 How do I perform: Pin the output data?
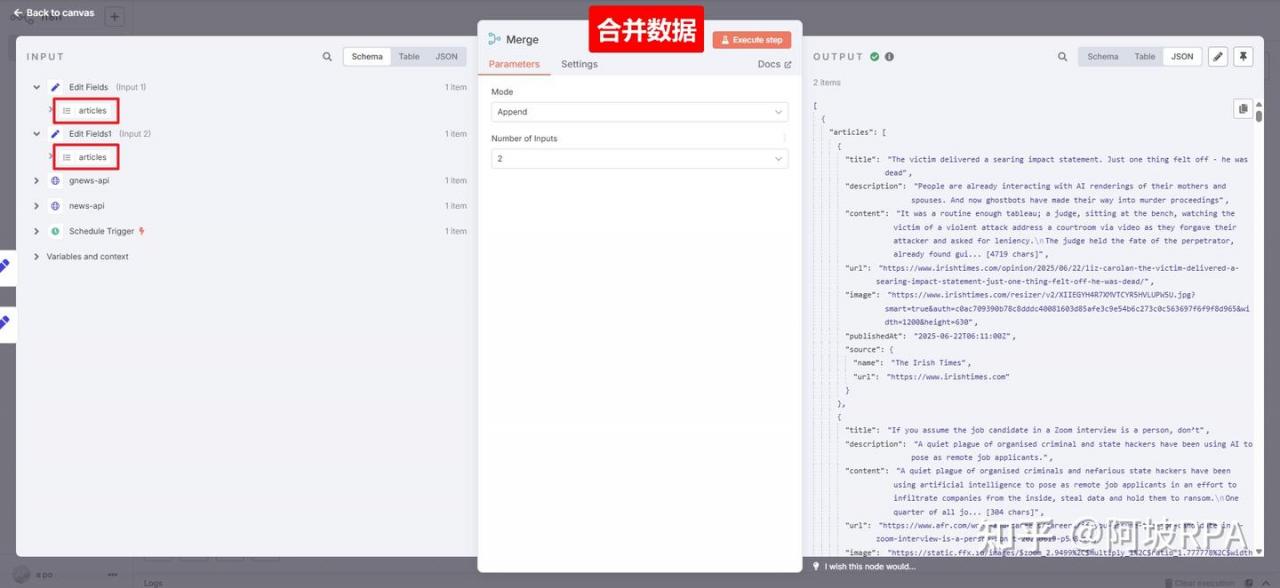(x=1243, y=57)
